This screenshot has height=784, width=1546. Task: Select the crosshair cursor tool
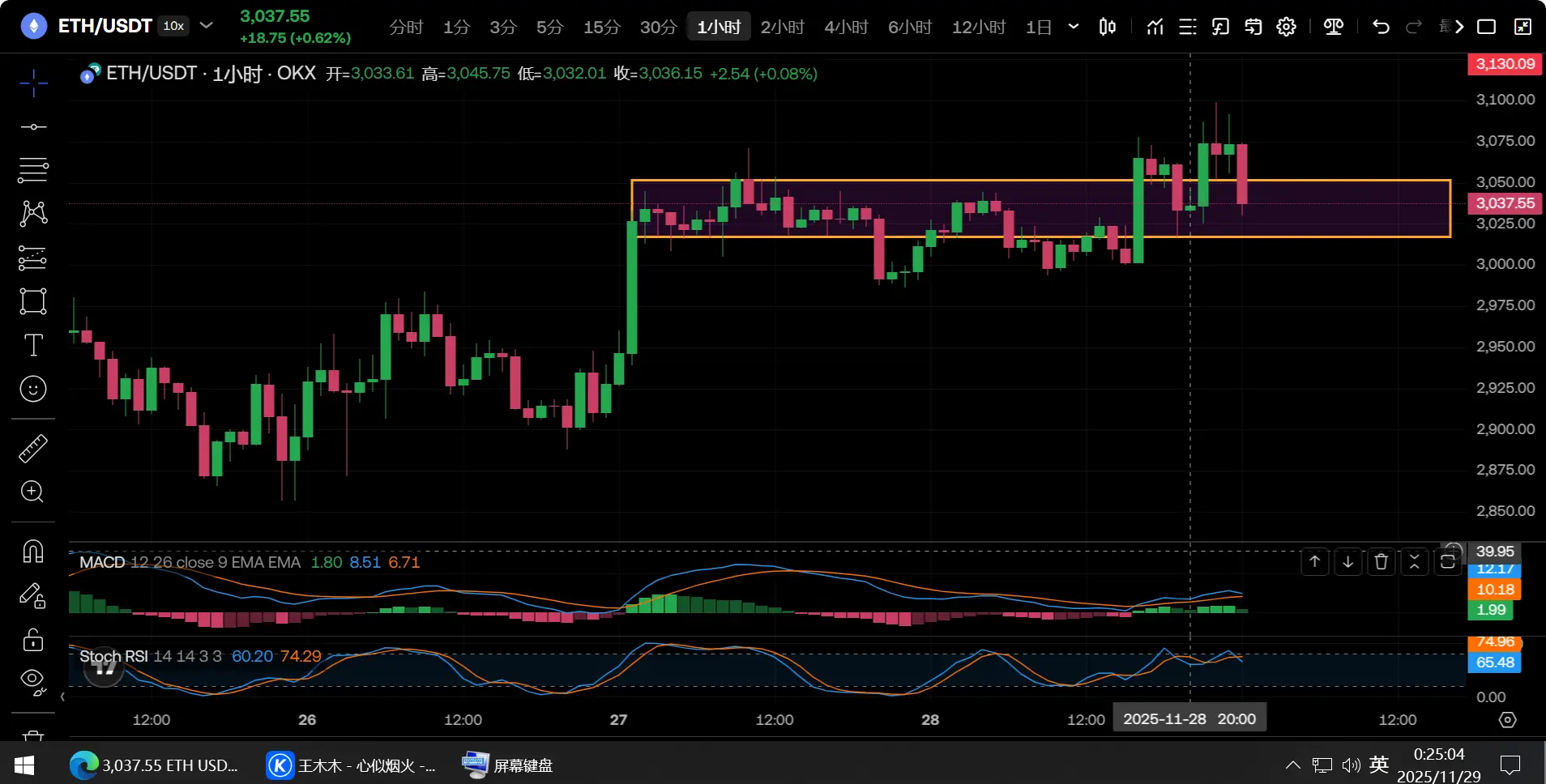tap(33, 82)
